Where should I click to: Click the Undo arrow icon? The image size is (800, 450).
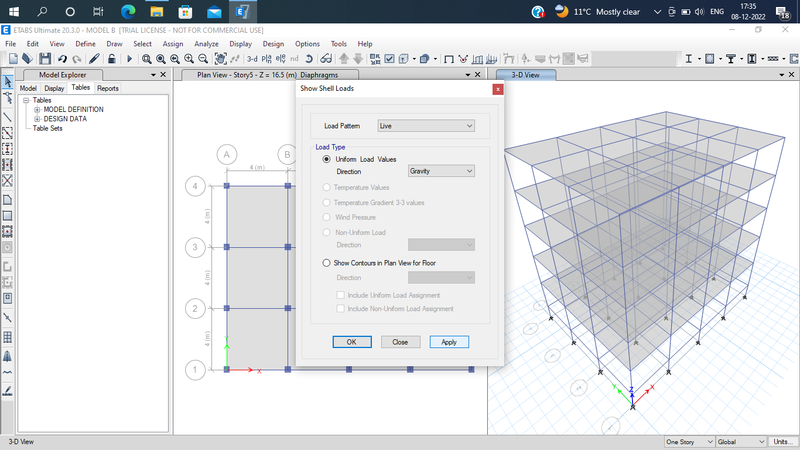point(62,59)
